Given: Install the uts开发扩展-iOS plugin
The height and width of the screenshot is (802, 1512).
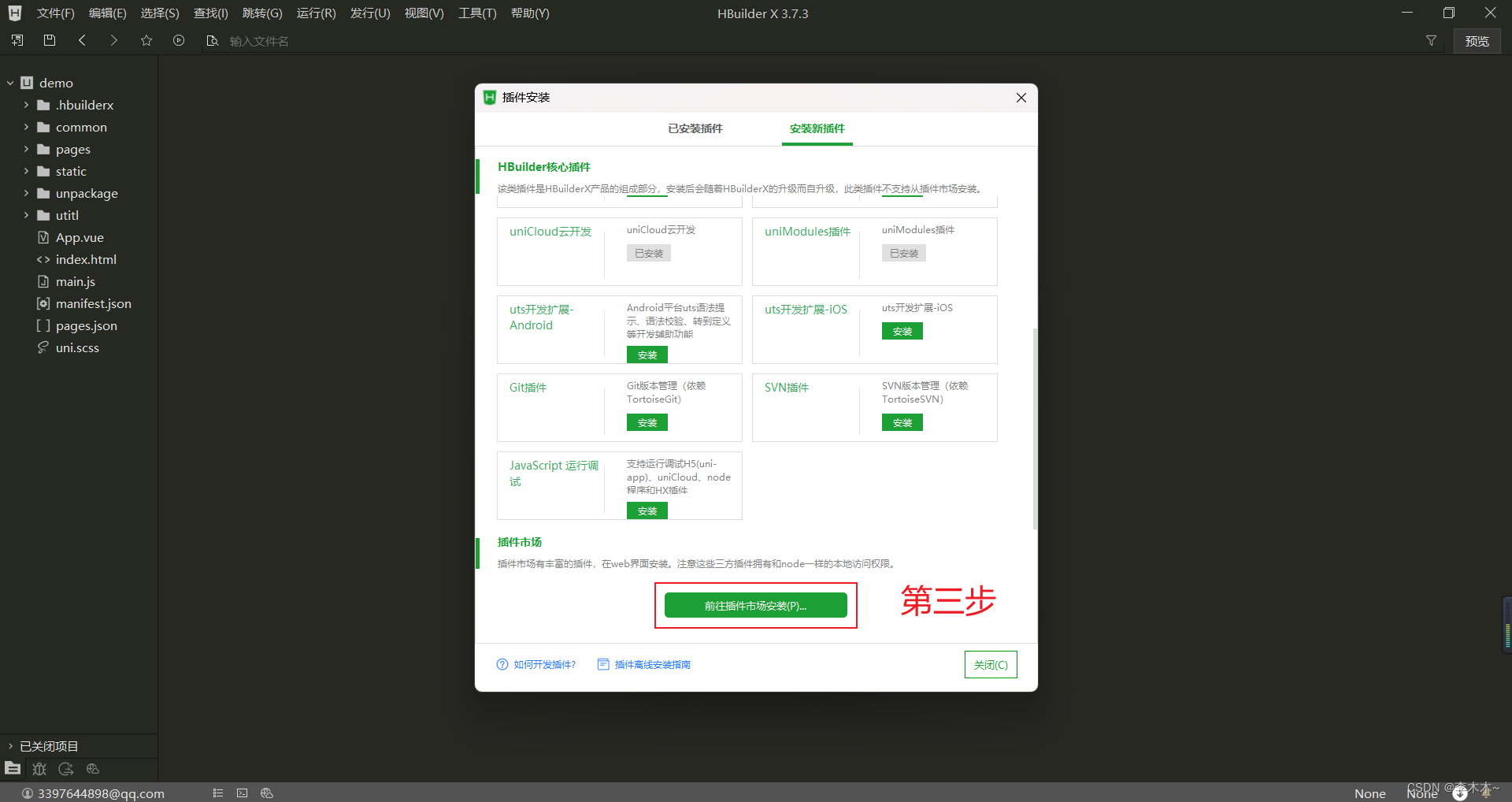Looking at the screenshot, I should click(902, 331).
